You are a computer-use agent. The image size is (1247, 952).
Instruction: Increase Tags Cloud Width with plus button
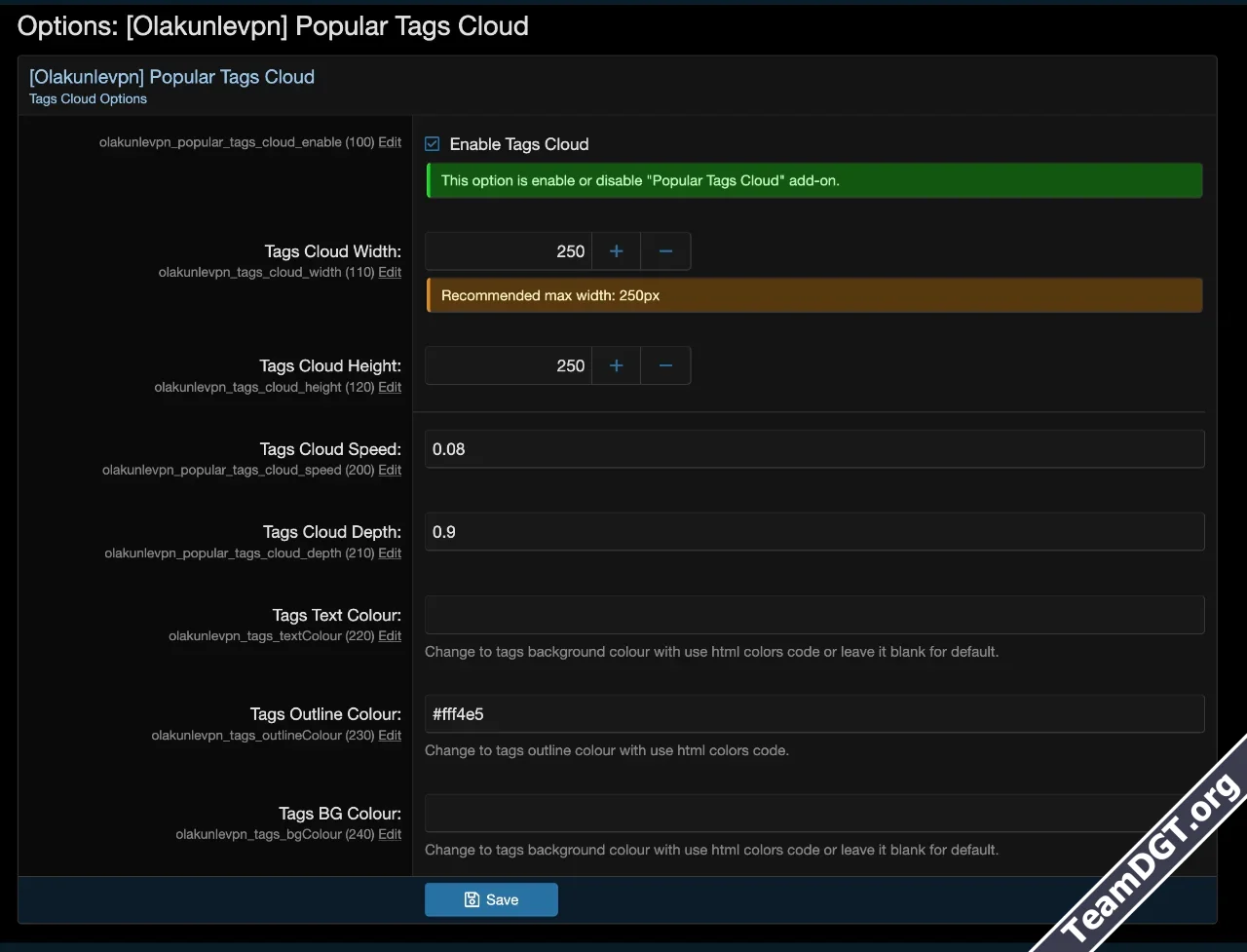point(616,251)
